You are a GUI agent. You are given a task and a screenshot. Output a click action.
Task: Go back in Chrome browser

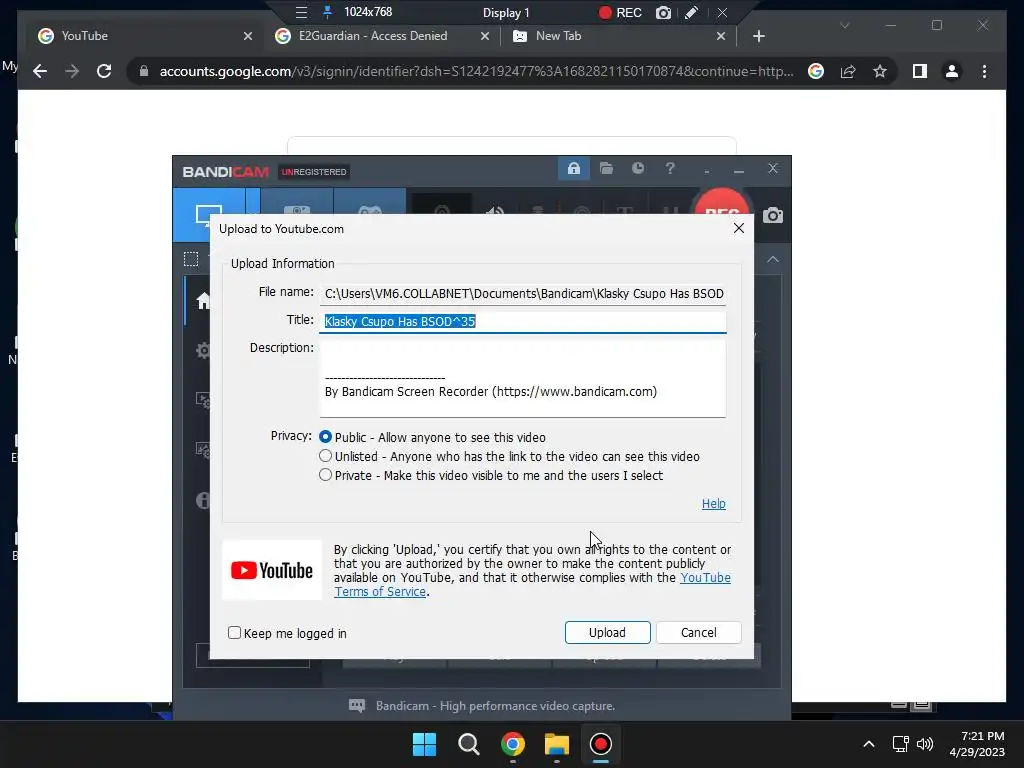point(40,71)
